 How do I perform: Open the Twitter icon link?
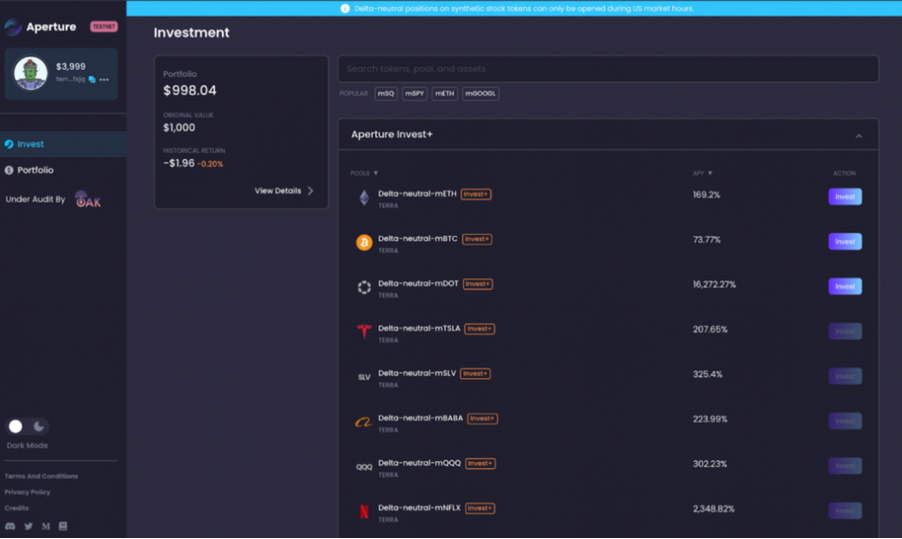[28, 526]
